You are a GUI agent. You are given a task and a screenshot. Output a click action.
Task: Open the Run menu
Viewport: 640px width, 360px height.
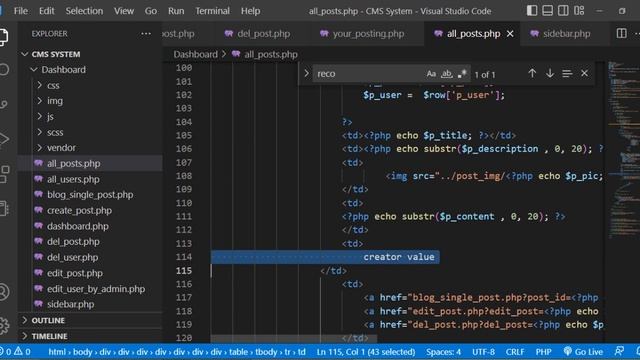(176, 11)
